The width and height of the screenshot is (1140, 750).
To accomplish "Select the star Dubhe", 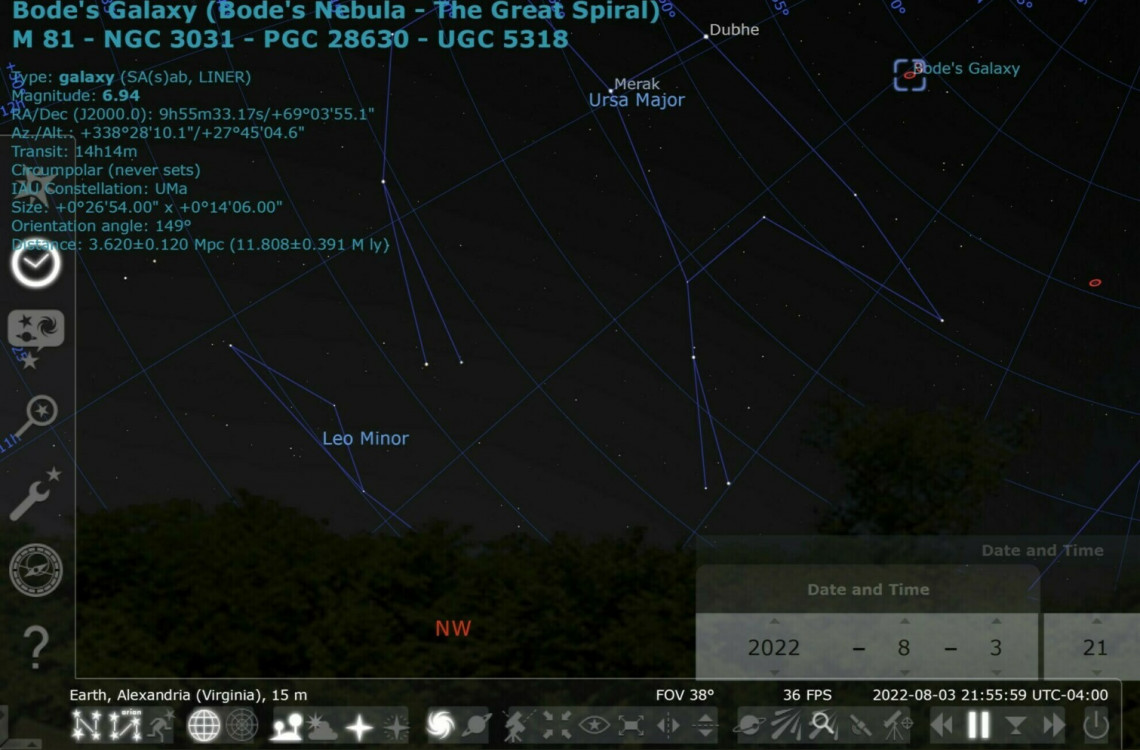I will coord(706,36).
